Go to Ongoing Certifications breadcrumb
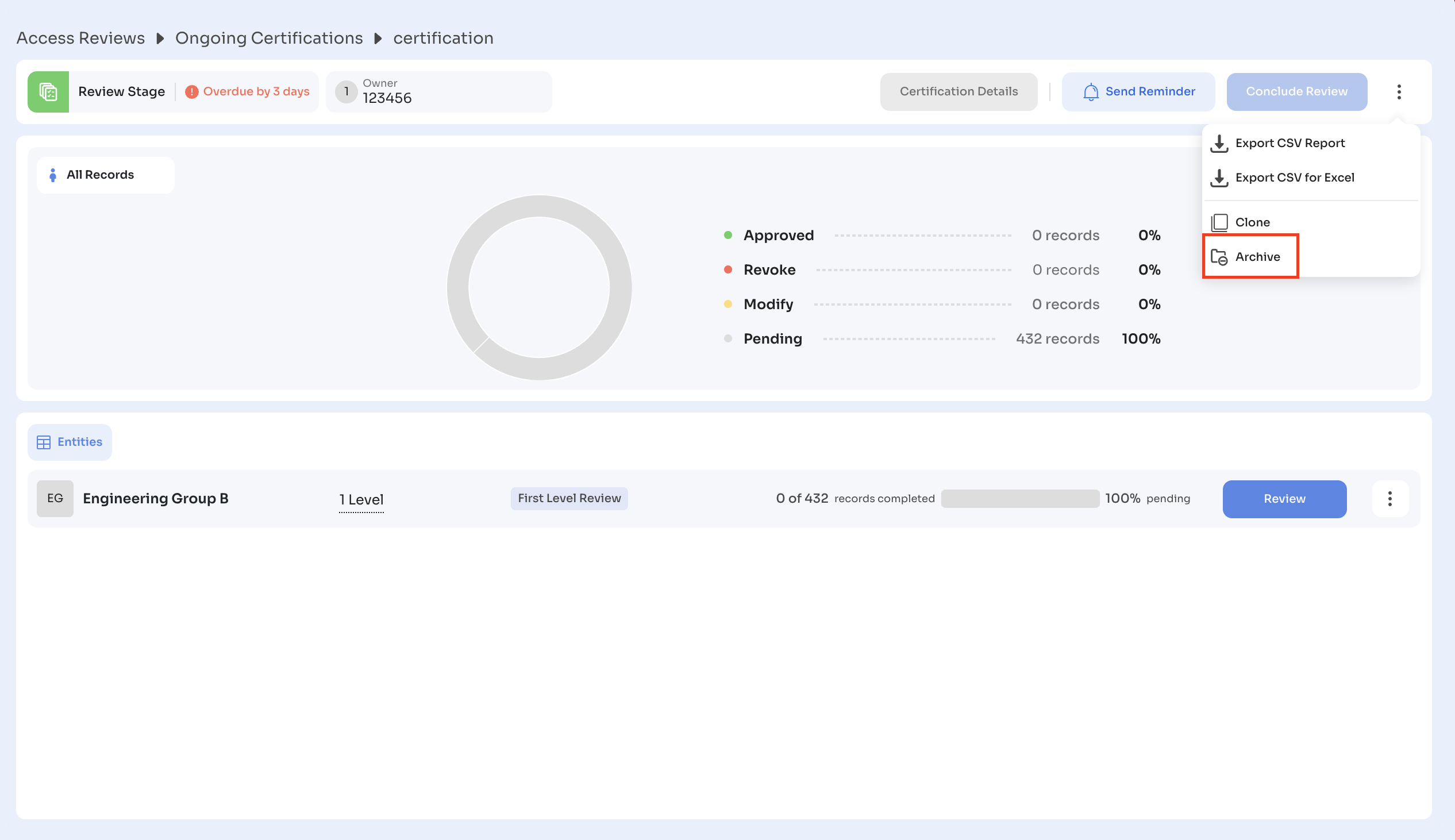Viewport: 1455px width, 840px height. 269,38
